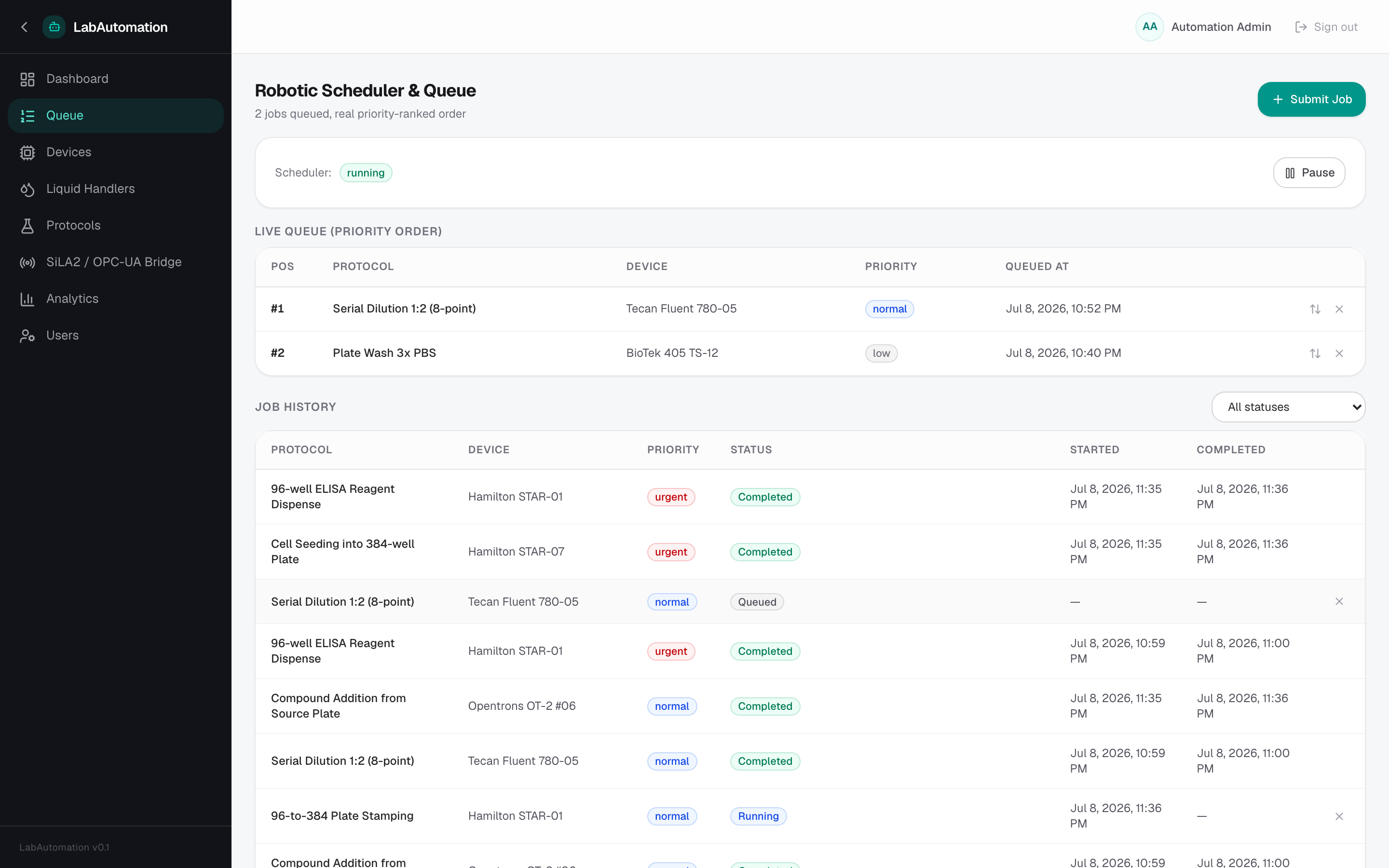The image size is (1389, 868).
Task: Collapse sidebar with back chevron
Action: [x=24, y=27]
